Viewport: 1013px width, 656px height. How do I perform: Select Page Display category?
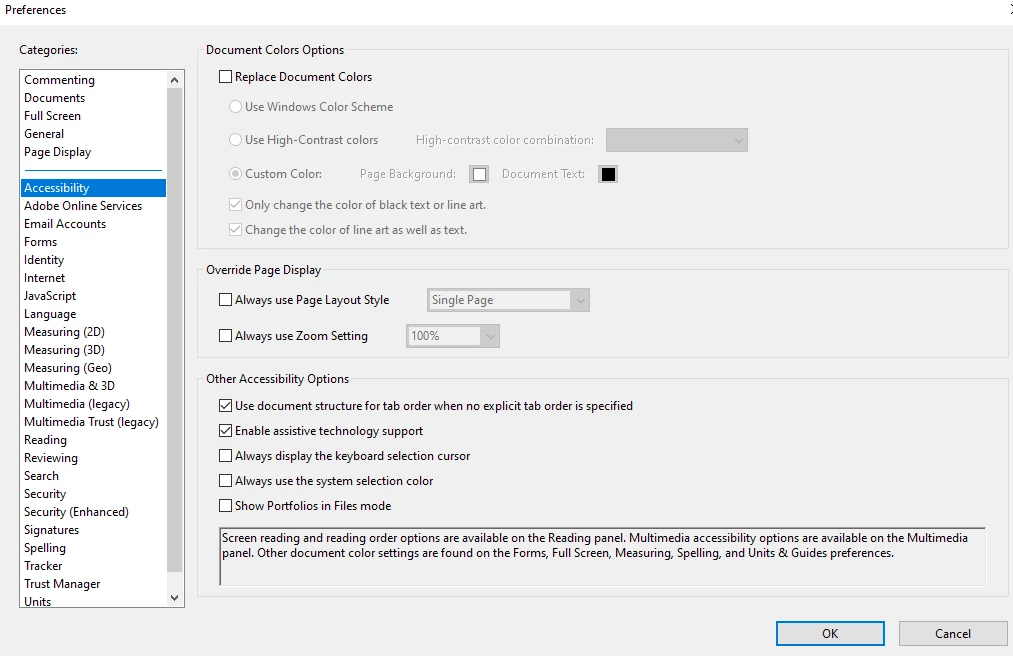pyautogui.click(x=93, y=153)
